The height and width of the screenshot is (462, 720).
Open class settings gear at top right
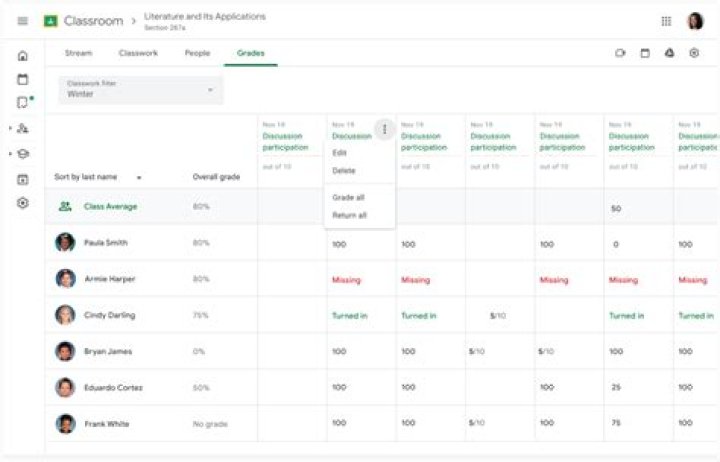(694, 53)
